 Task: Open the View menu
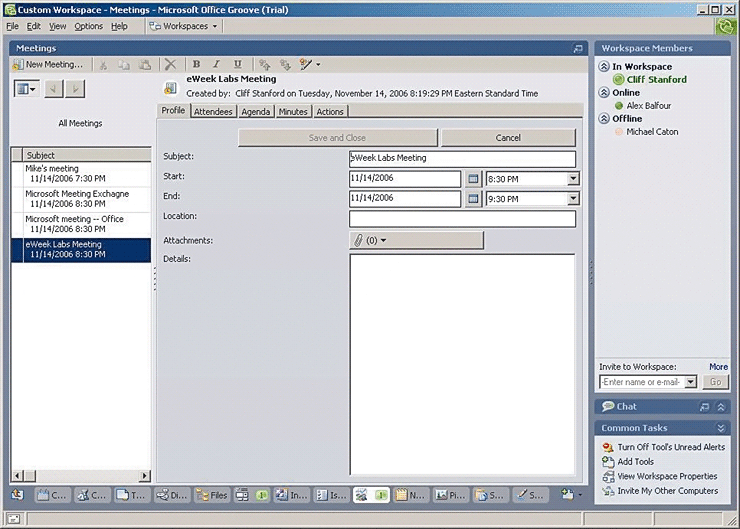58,26
